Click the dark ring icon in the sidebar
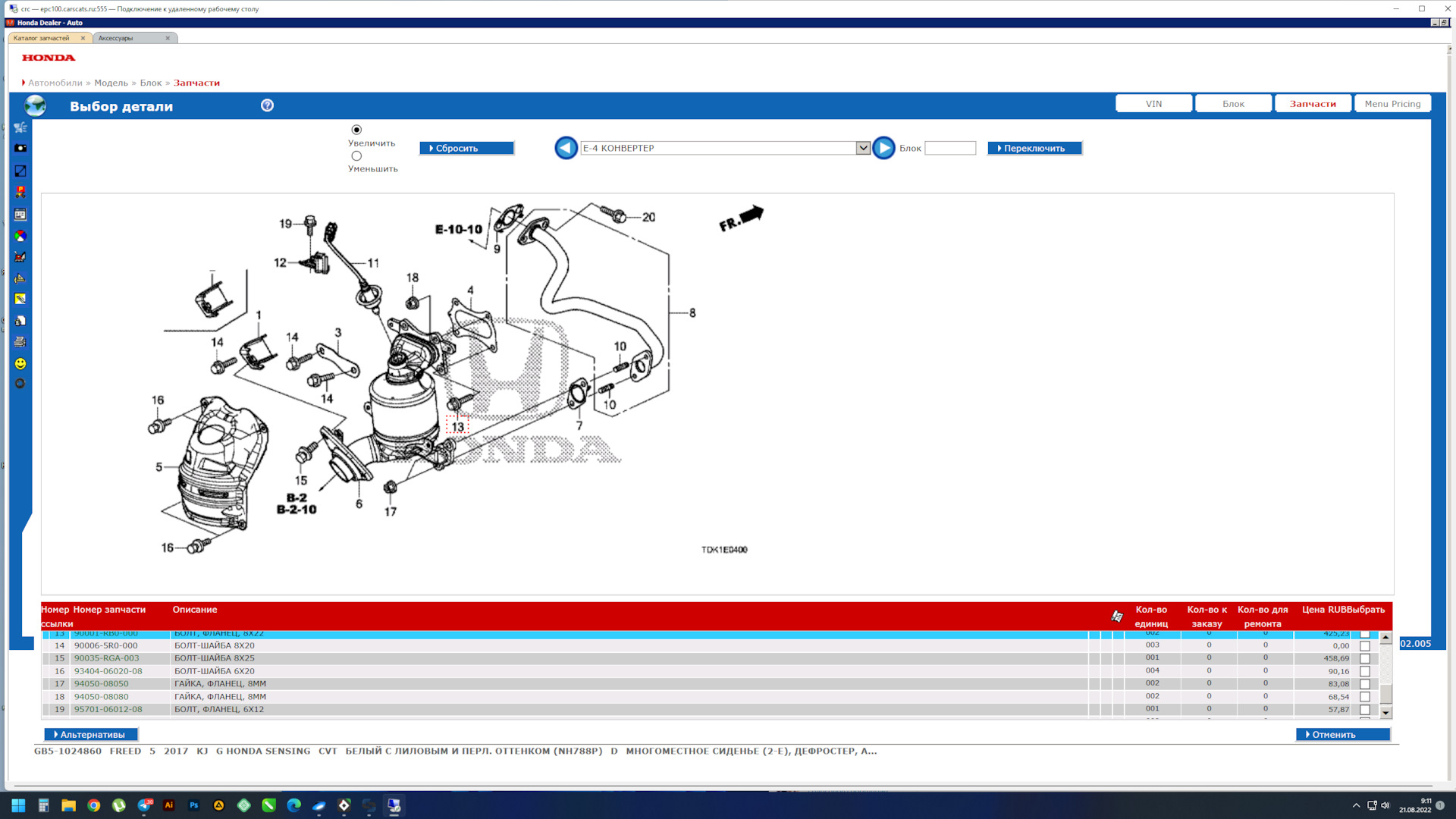The width and height of the screenshot is (1456, 819). coord(20,384)
